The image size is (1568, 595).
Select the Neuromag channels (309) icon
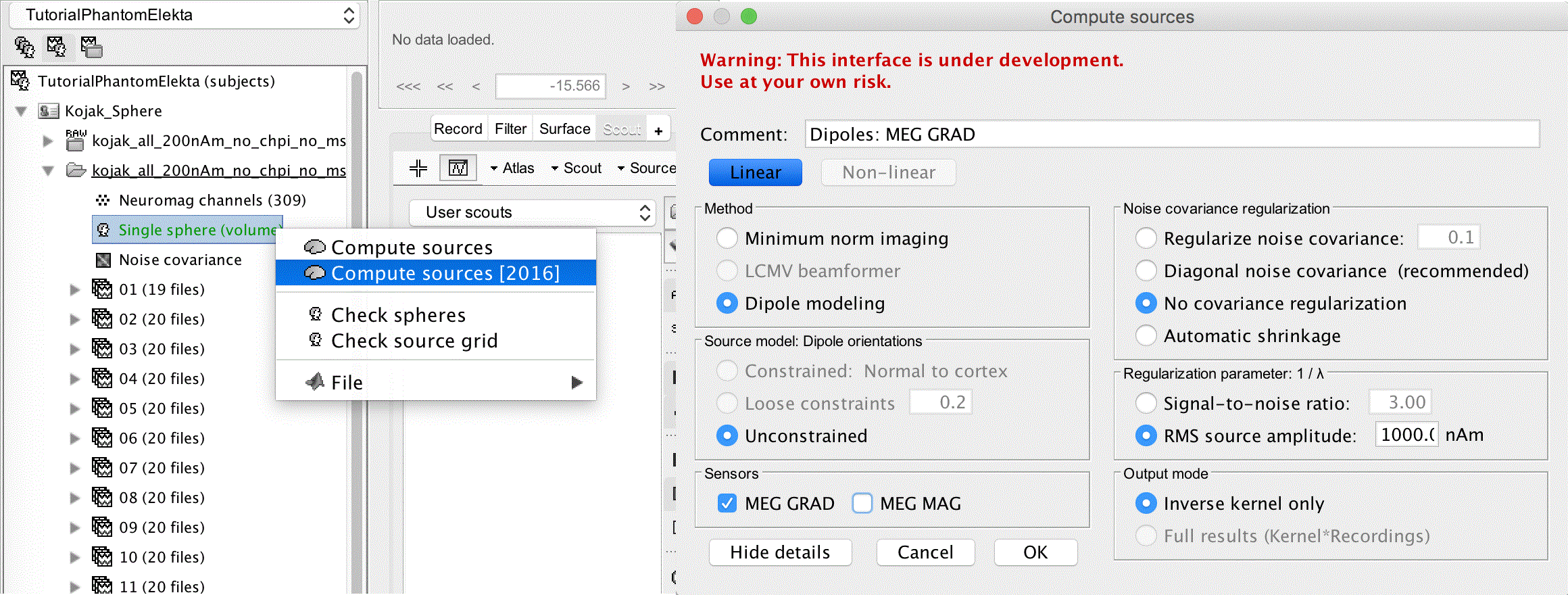point(103,200)
